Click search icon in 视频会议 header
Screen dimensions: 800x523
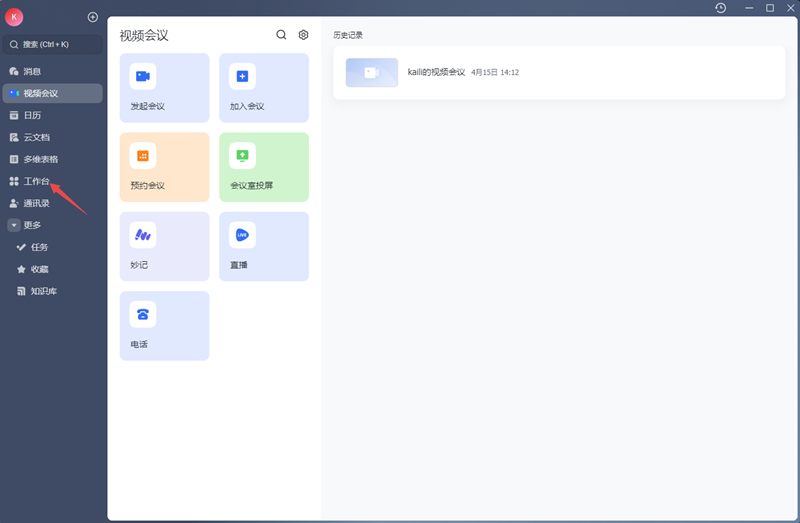[281, 35]
